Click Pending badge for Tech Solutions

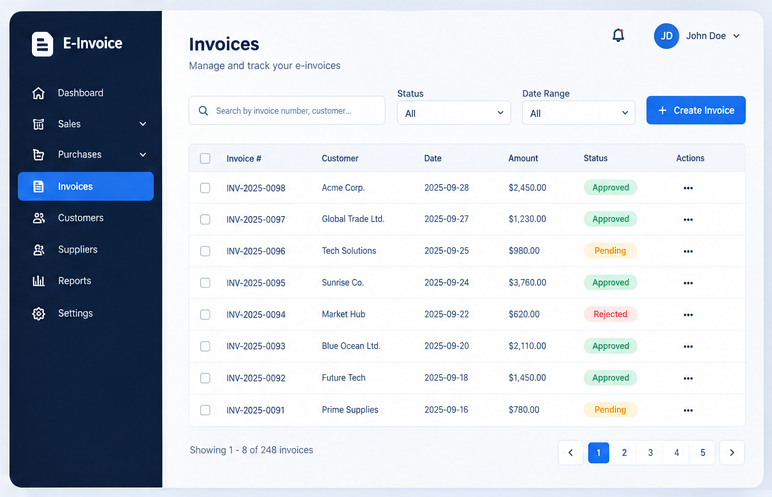610,251
